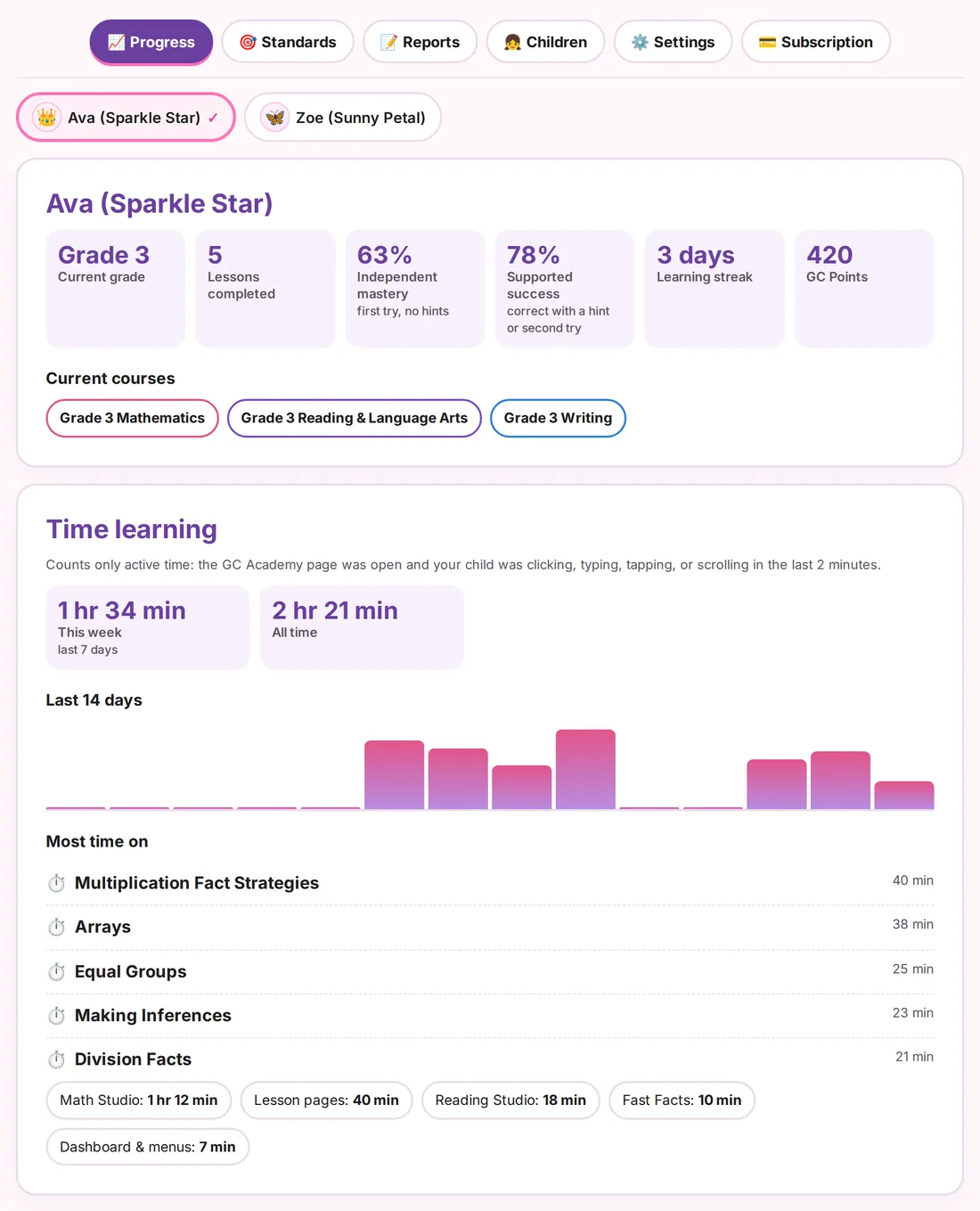This screenshot has height=1211, width=980.
Task: Click the Grade 3 current grade card
Action: pos(116,289)
